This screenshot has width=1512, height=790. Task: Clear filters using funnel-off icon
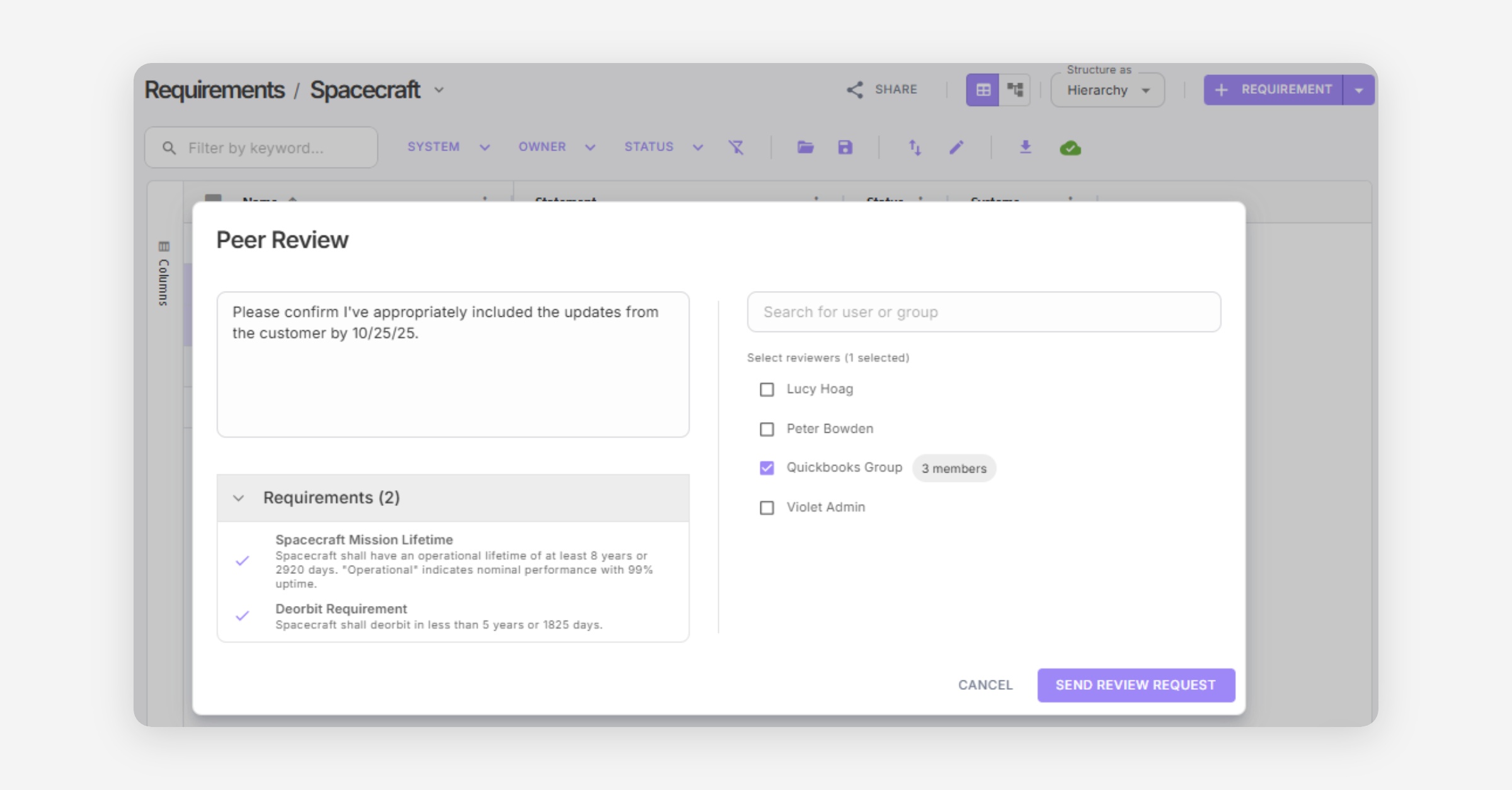(x=736, y=147)
